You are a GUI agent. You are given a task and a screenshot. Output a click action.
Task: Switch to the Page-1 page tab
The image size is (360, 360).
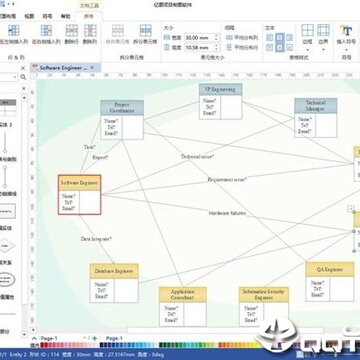[x=114, y=338]
